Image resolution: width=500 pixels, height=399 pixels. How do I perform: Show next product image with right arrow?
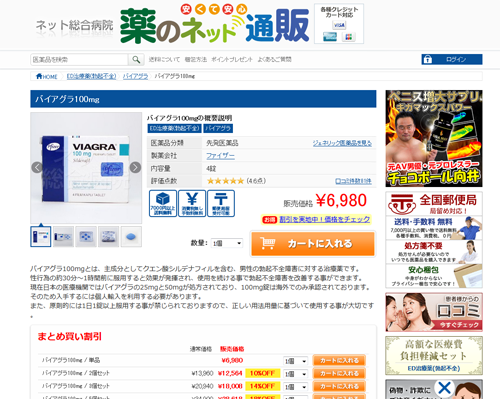135,167
